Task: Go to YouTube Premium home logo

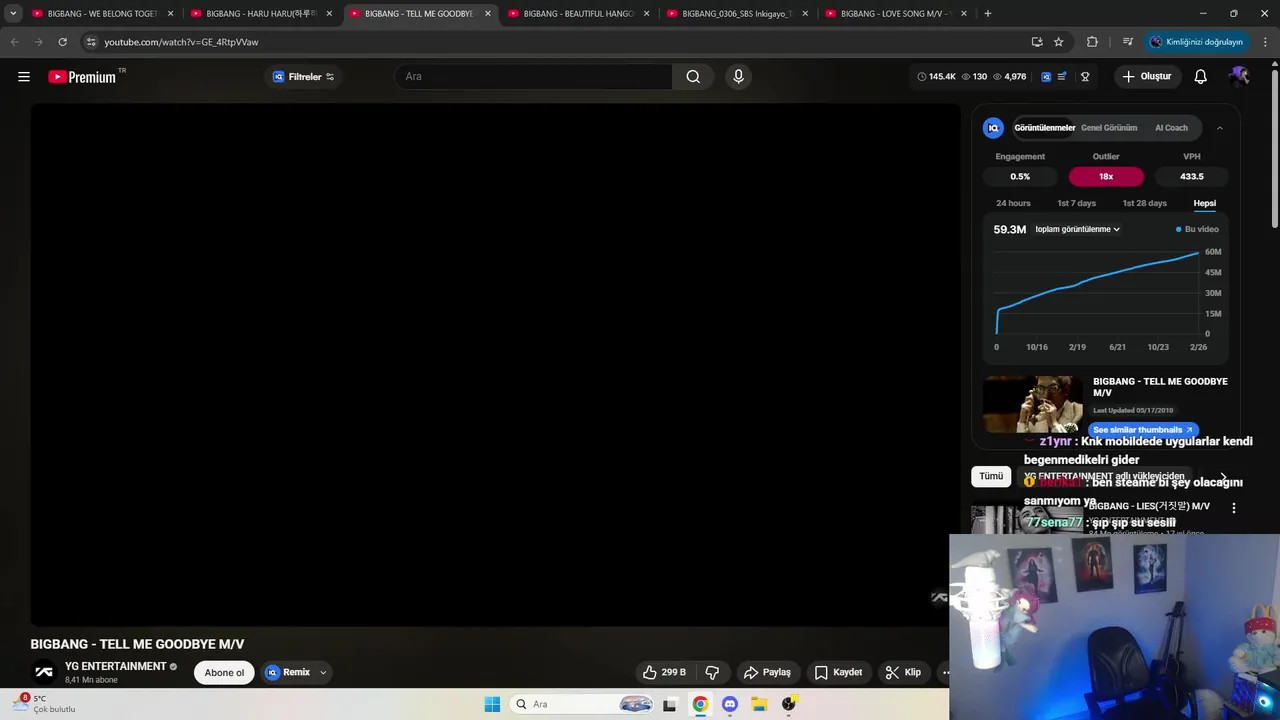Action: tap(82, 76)
